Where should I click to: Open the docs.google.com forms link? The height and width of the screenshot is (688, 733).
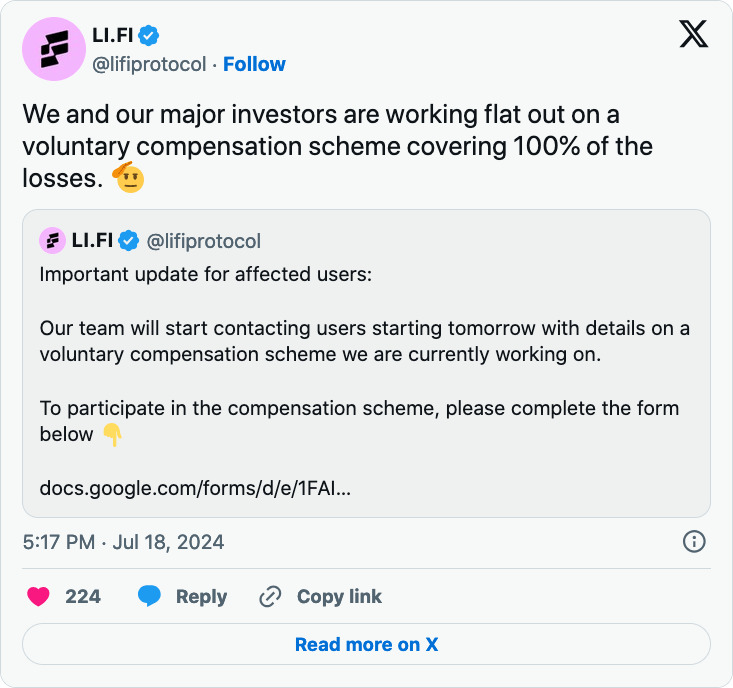(195, 488)
